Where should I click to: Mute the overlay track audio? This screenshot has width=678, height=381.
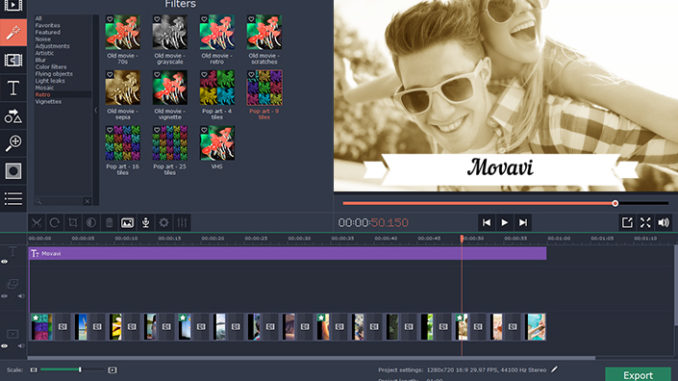(x=21, y=296)
